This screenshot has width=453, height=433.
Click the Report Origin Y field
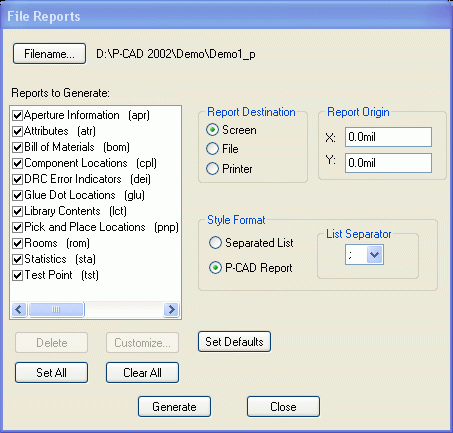388,163
